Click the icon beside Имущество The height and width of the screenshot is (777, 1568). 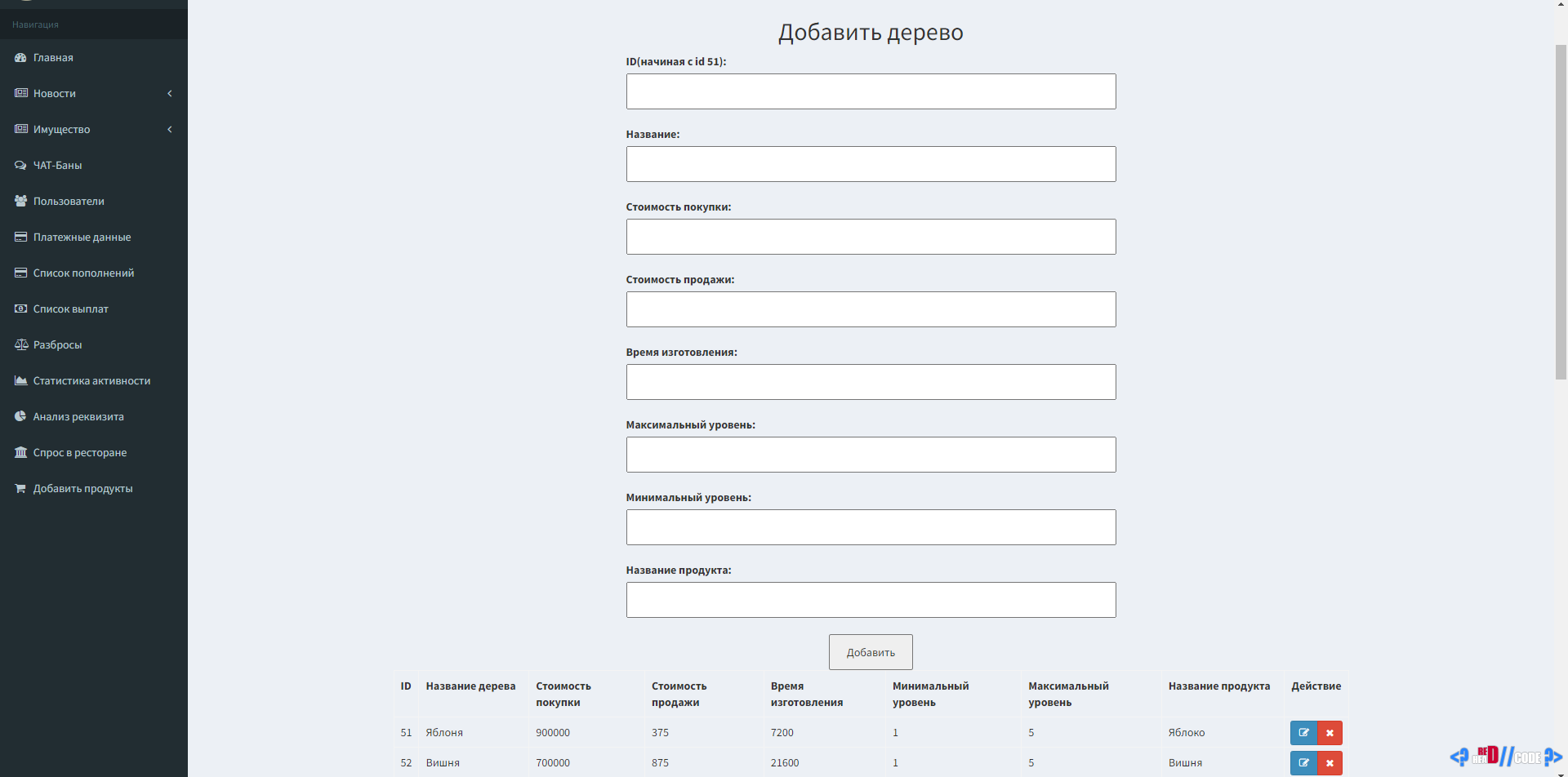(20, 130)
